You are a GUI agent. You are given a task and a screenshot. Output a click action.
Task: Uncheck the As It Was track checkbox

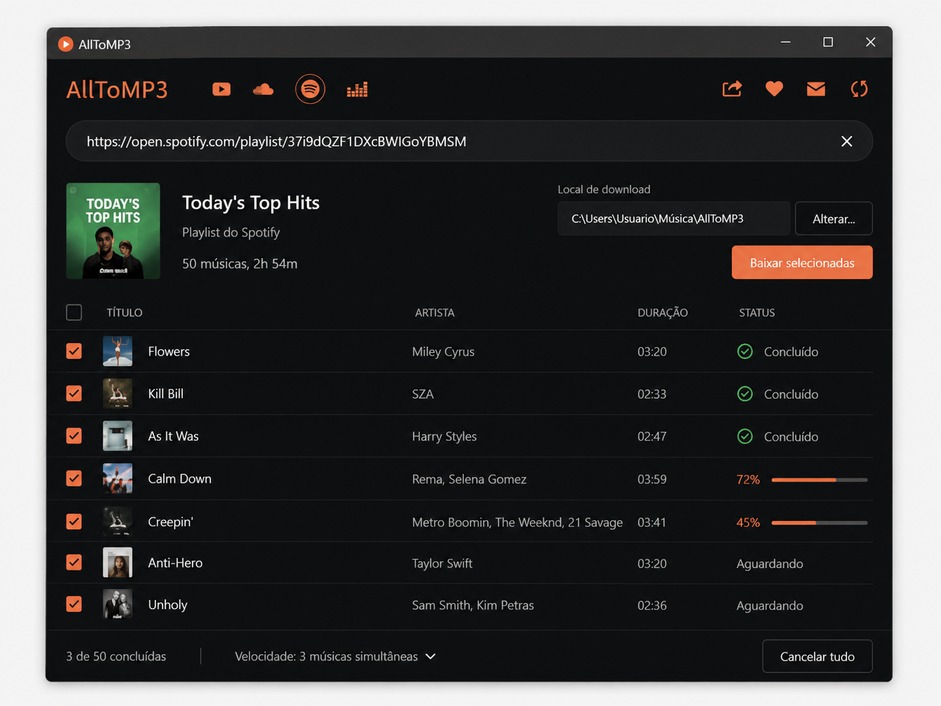[x=74, y=436]
